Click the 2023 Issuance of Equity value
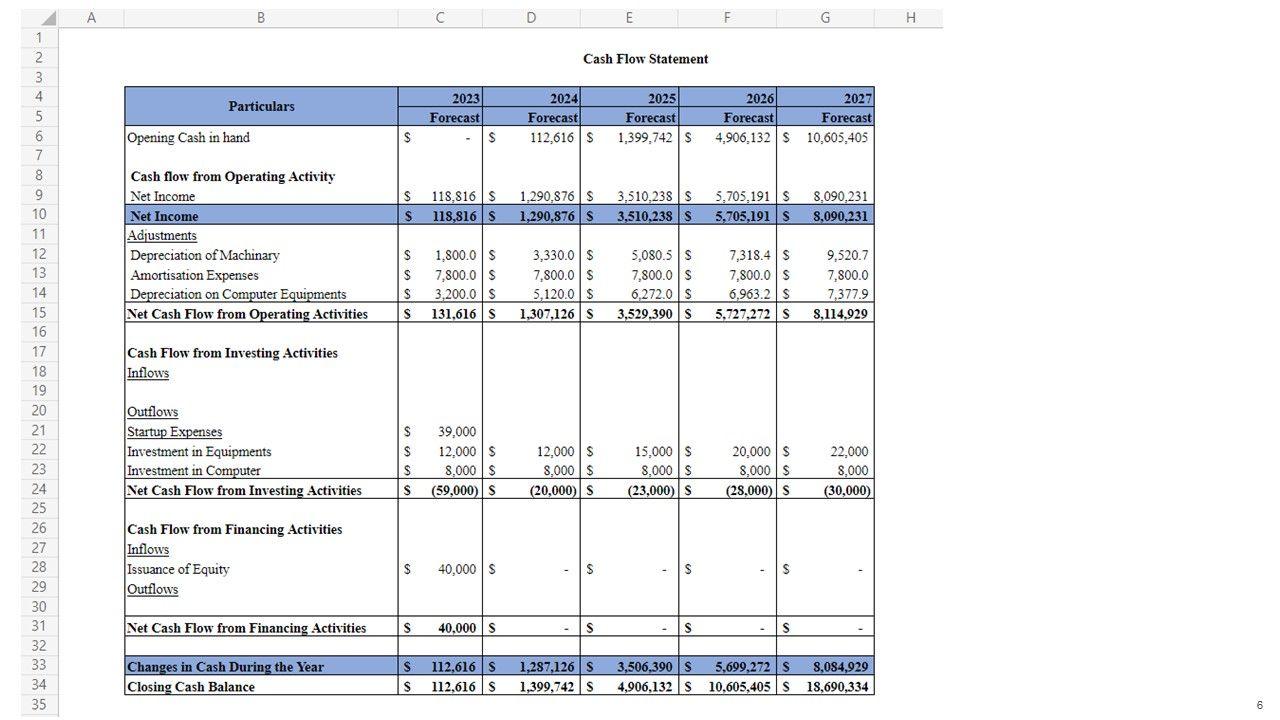1280x720 pixels. tap(457, 569)
